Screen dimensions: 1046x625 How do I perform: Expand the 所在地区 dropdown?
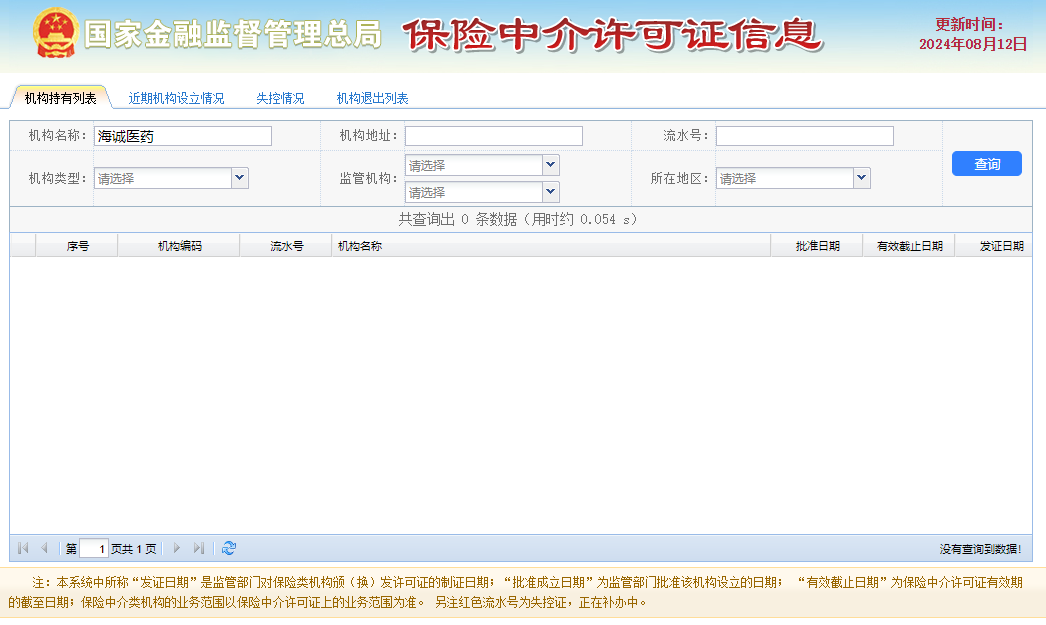pyautogui.click(x=861, y=178)
